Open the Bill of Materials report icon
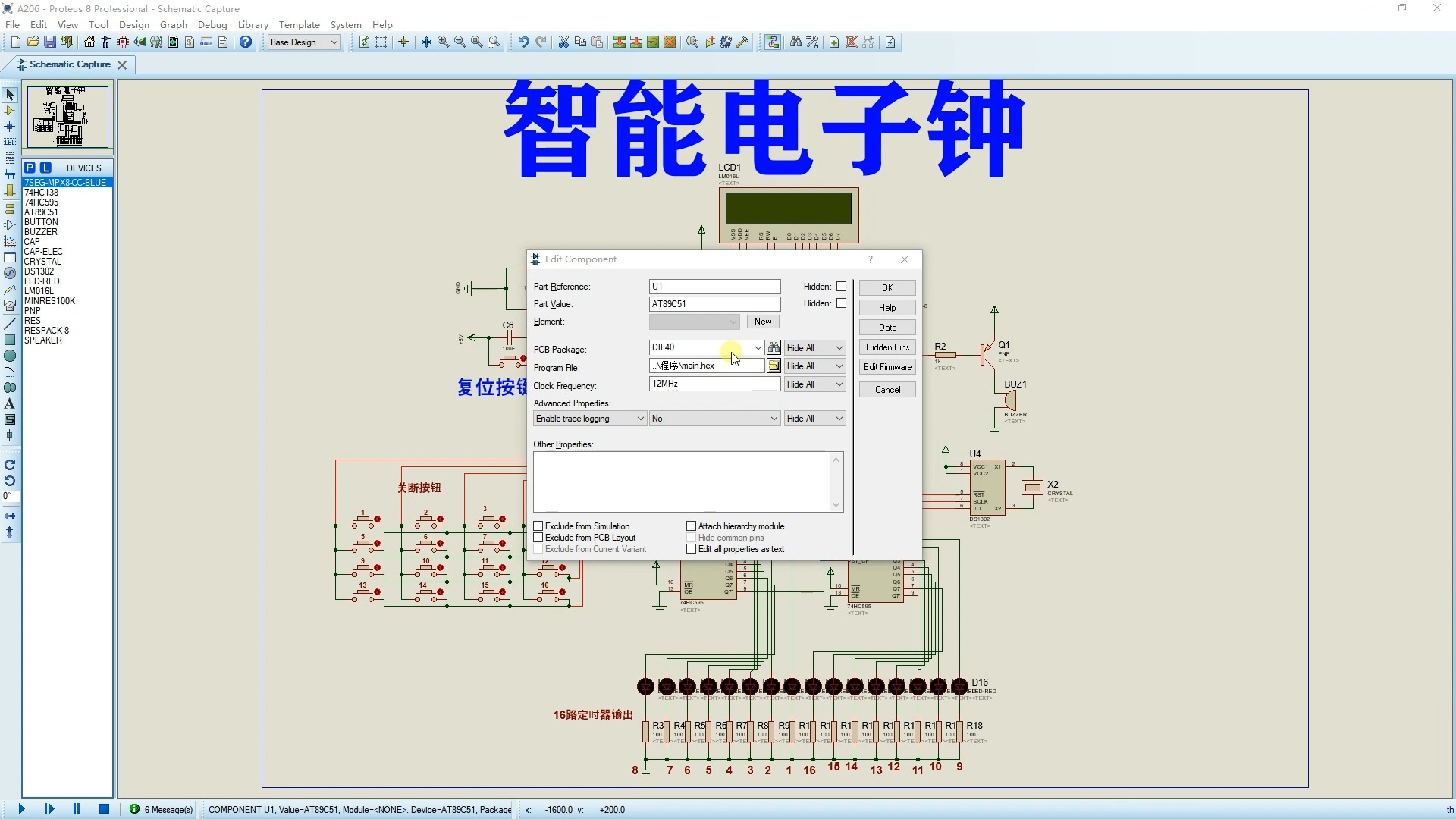 [189, 42]
